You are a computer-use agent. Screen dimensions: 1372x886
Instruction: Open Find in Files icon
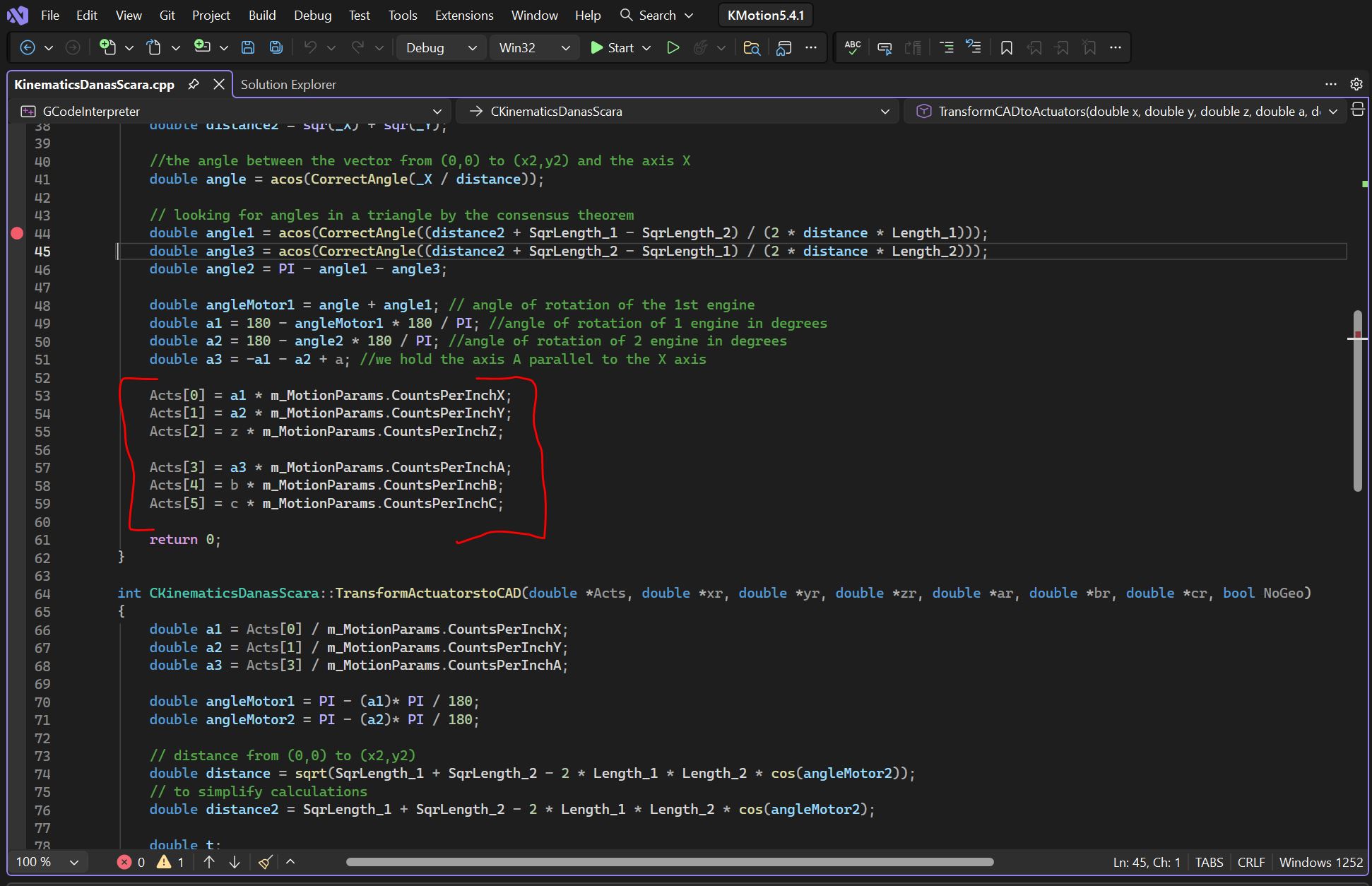752,47
